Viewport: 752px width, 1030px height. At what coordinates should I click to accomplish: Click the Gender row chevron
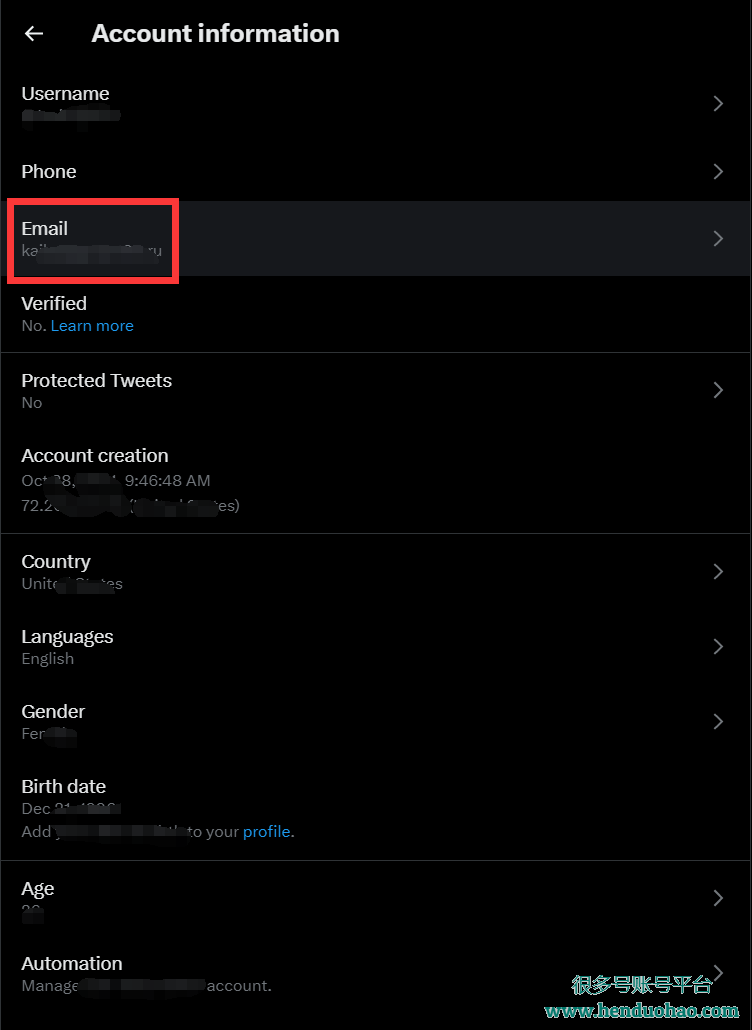[x=718, y=721]
